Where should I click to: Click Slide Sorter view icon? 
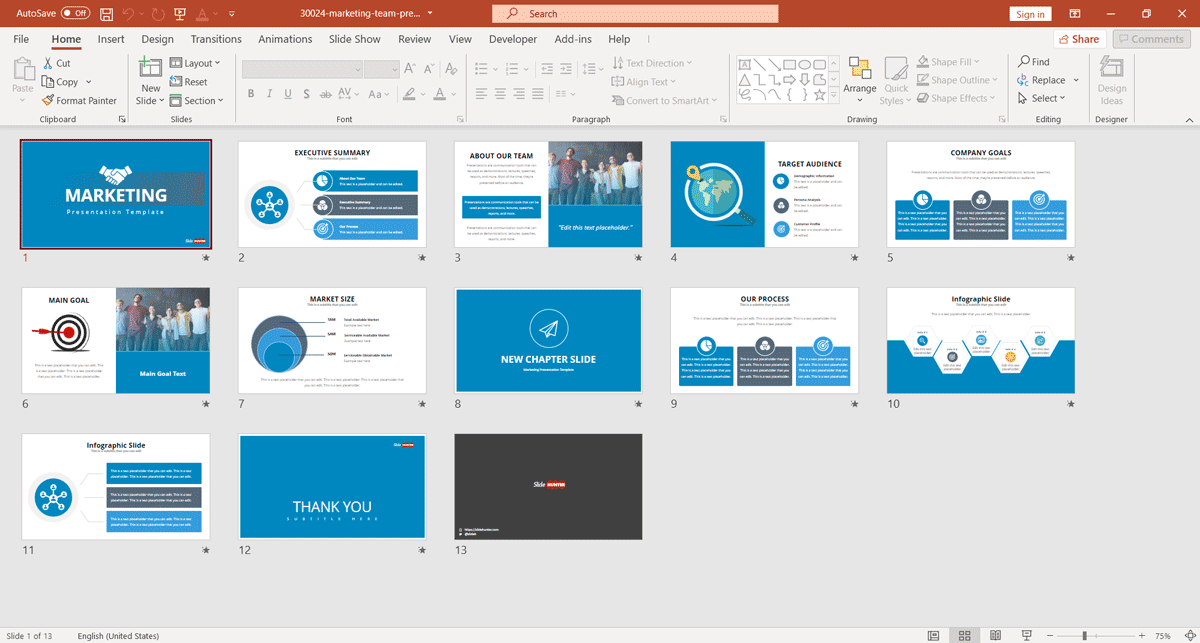coord(964,635)
